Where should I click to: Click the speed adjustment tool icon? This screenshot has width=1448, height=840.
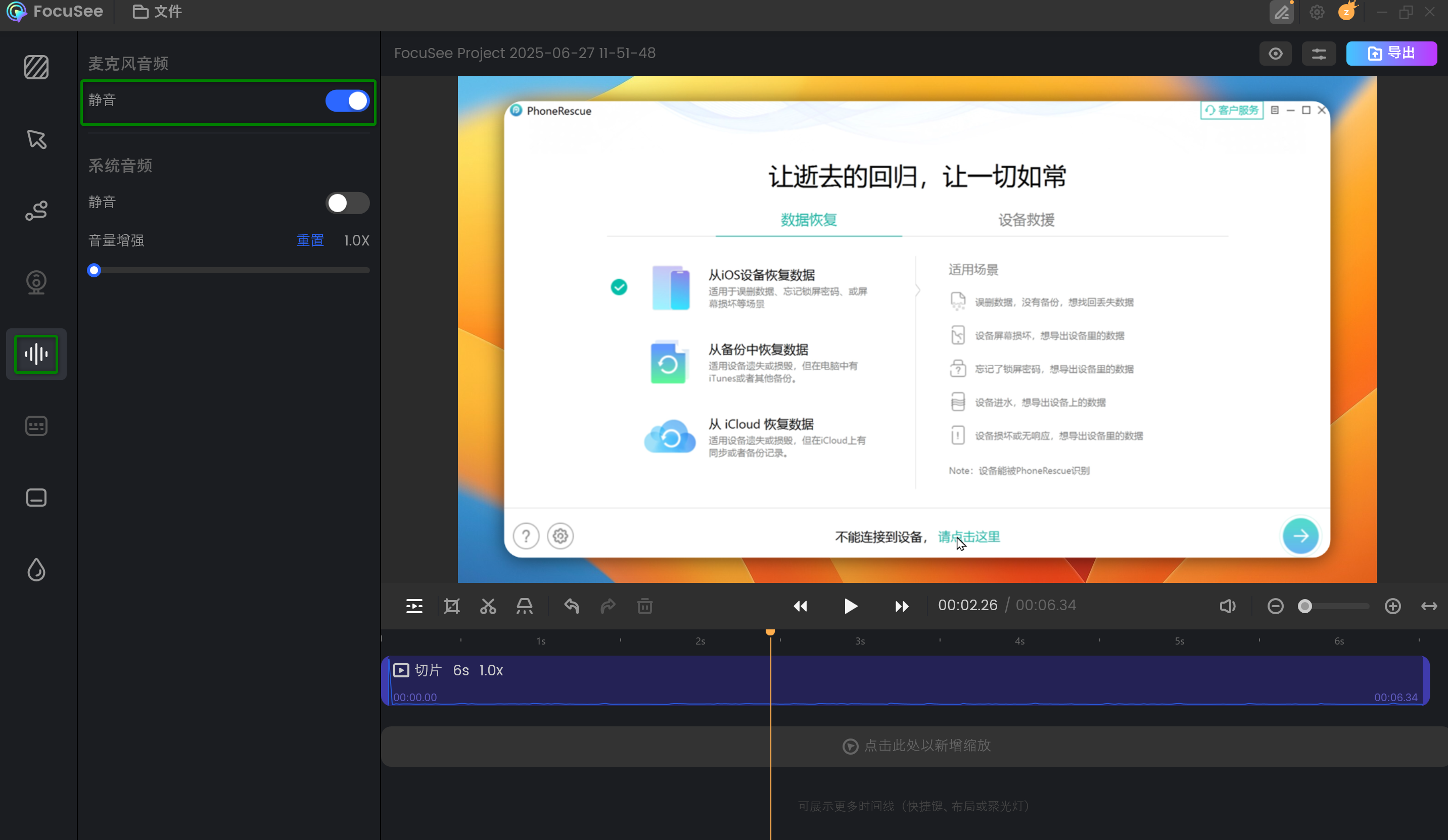[x=524, y=606]
